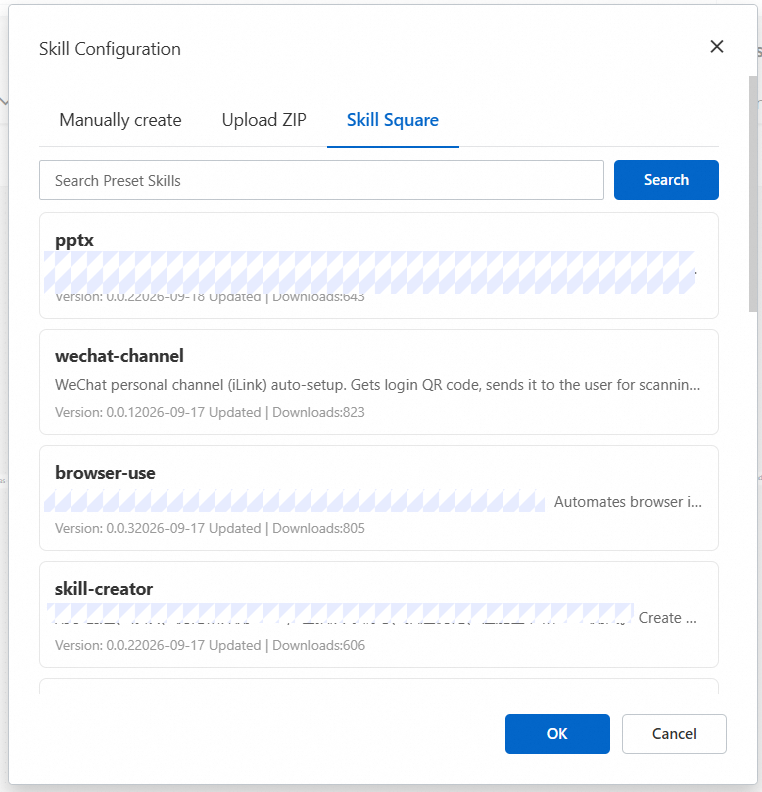Select the wechat-channel skill title
The height and width of the screenshot is (792, 762).
tap(119, 356)
